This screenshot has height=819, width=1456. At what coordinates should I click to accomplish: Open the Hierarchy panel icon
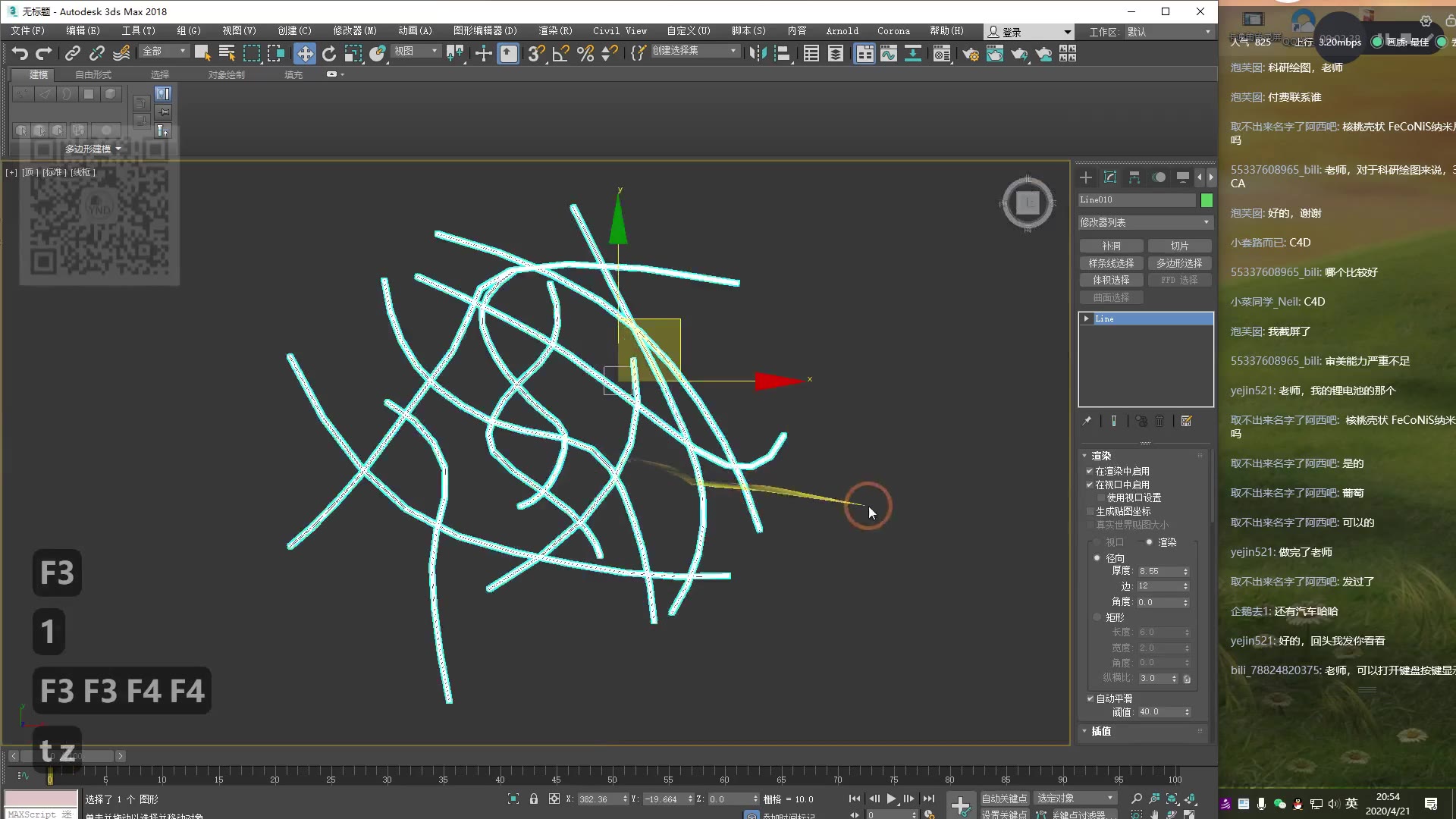(1134, 177)
